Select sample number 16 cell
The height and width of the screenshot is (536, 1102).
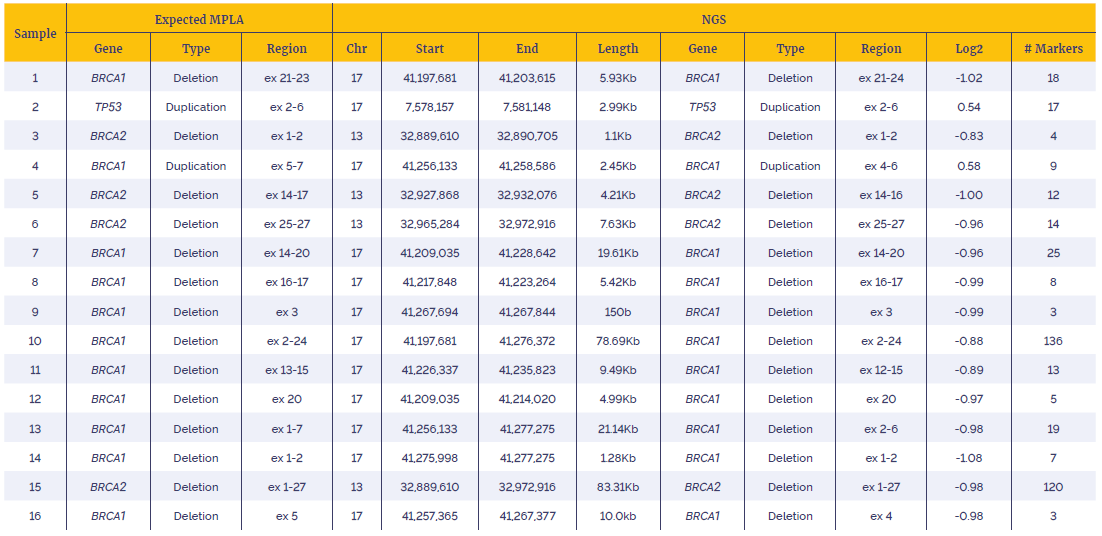(x=35, y=516)
